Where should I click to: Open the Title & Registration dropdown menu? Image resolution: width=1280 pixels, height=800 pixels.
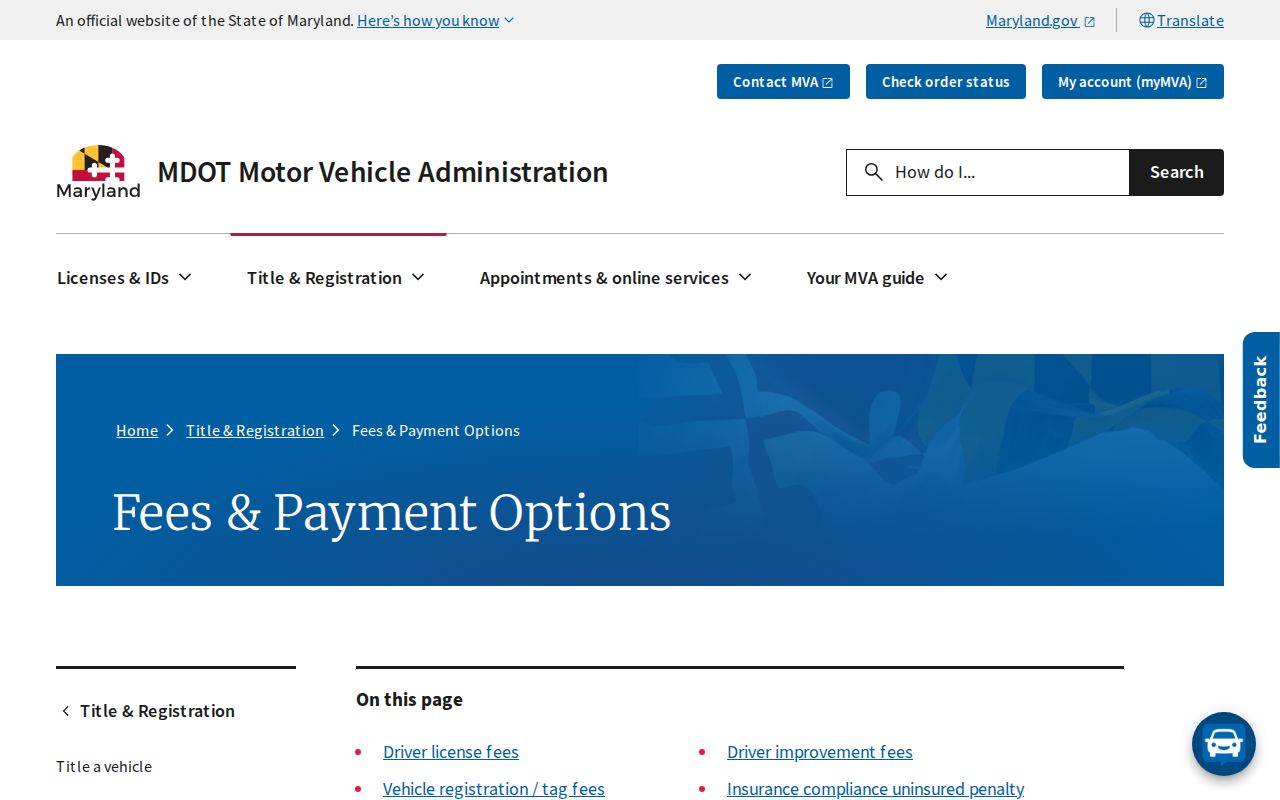(336, 278)
